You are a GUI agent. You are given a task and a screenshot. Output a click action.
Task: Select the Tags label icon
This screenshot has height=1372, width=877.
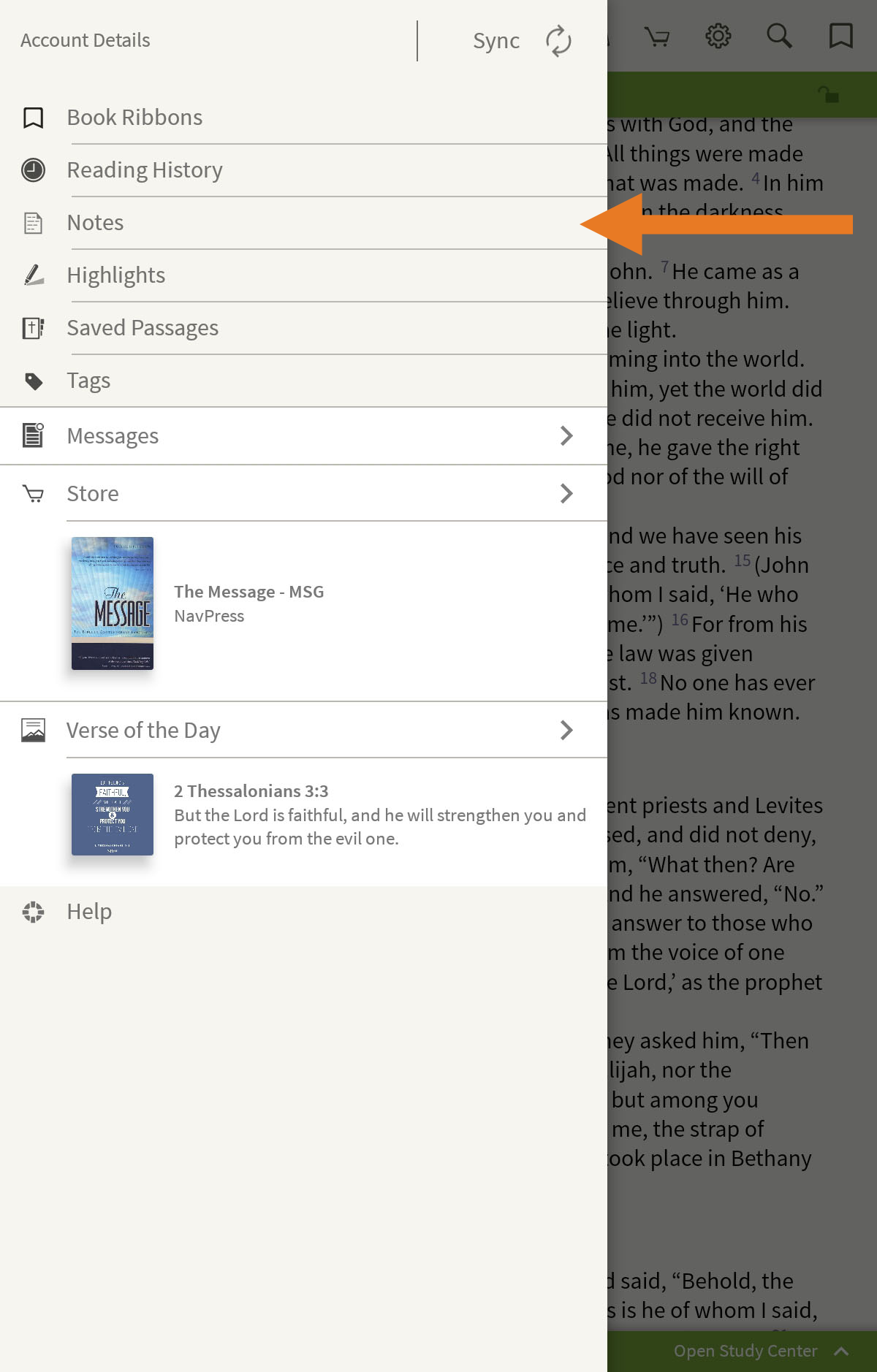(x=34, y=381)
